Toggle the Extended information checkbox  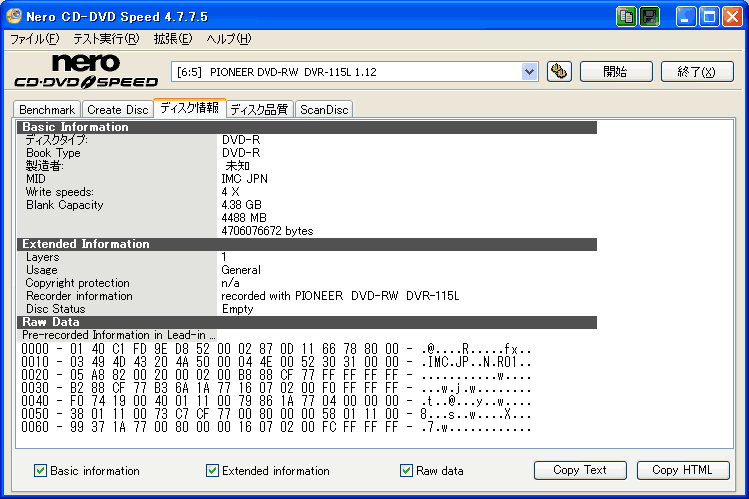point(213,470)
